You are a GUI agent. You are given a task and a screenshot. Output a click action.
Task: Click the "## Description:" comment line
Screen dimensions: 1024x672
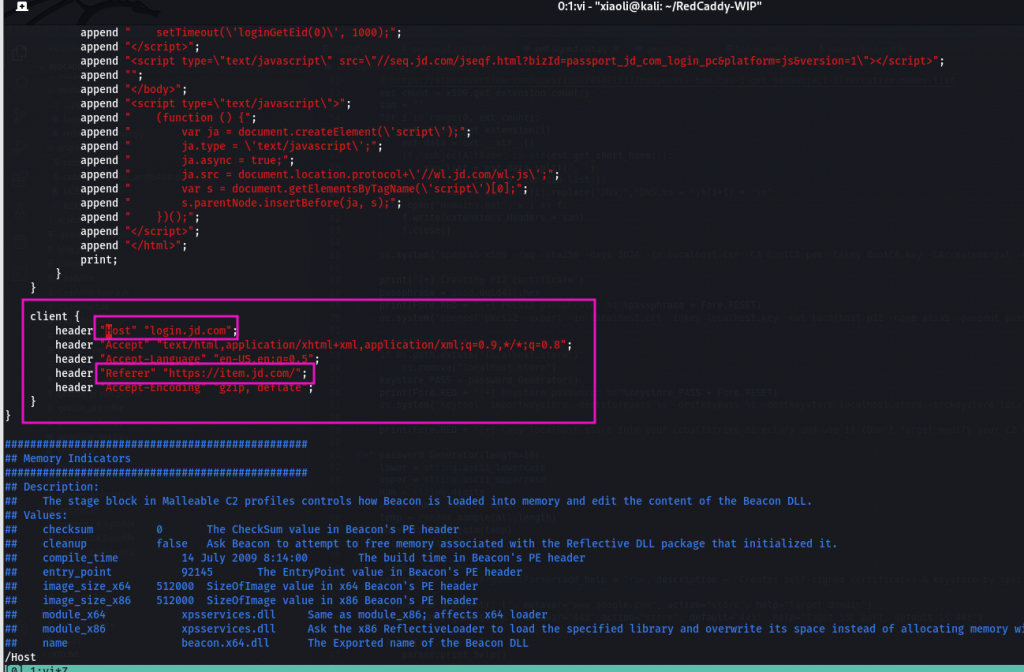tap(52, 487)
